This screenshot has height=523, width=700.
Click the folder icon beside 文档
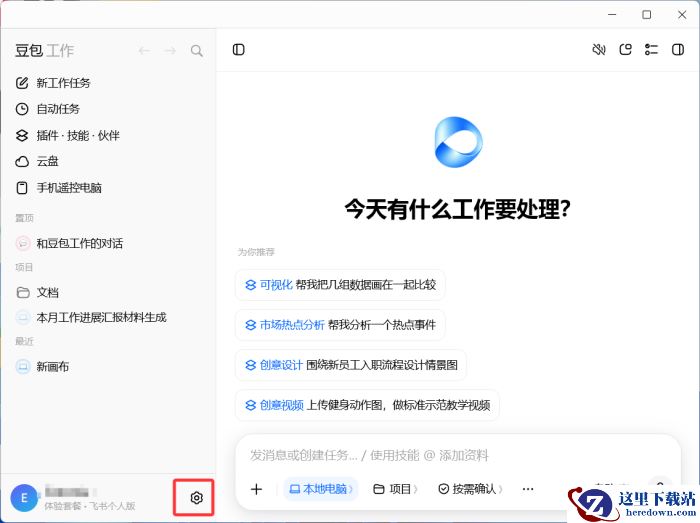[x=22, y=292]
